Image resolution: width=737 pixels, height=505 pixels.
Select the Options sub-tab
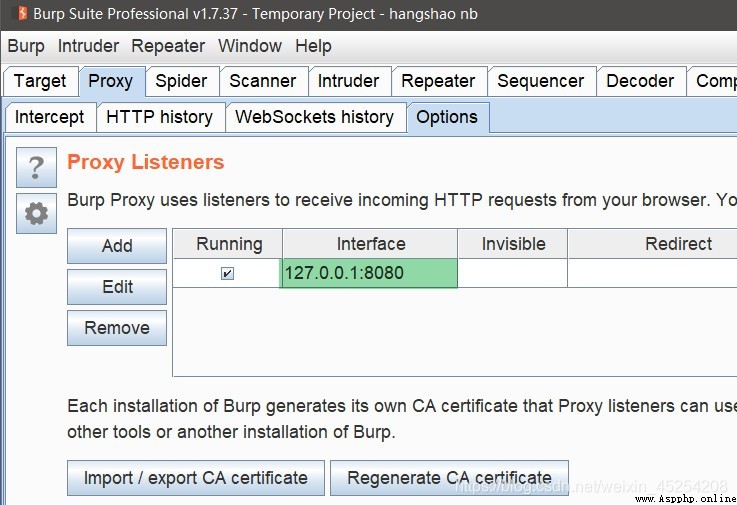click(x=447, y=117)
